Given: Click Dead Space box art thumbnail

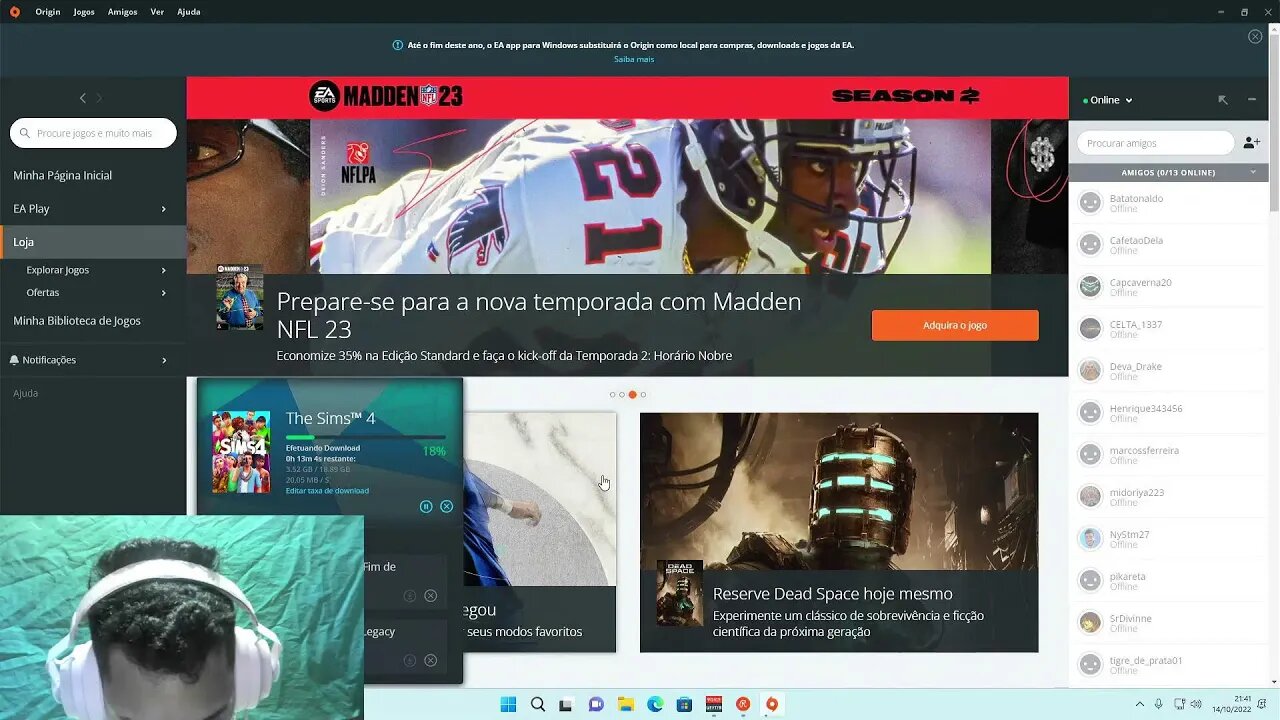Looking at the screenshot, I should click(680, 593).
